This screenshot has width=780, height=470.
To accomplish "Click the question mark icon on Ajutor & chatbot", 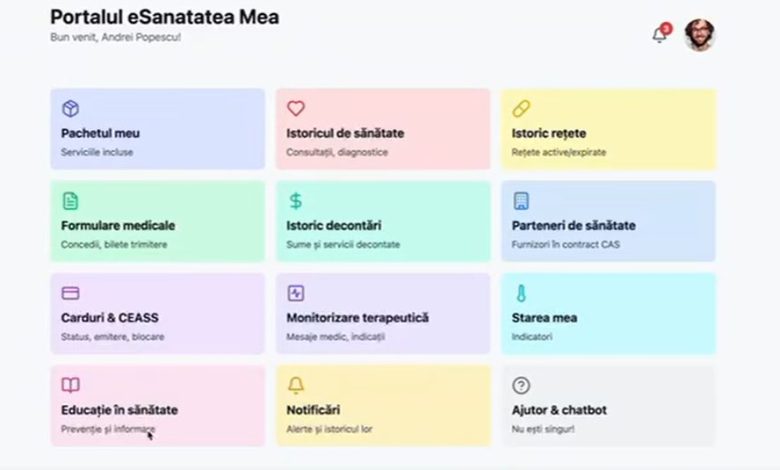I will click(x=521, y=385).
